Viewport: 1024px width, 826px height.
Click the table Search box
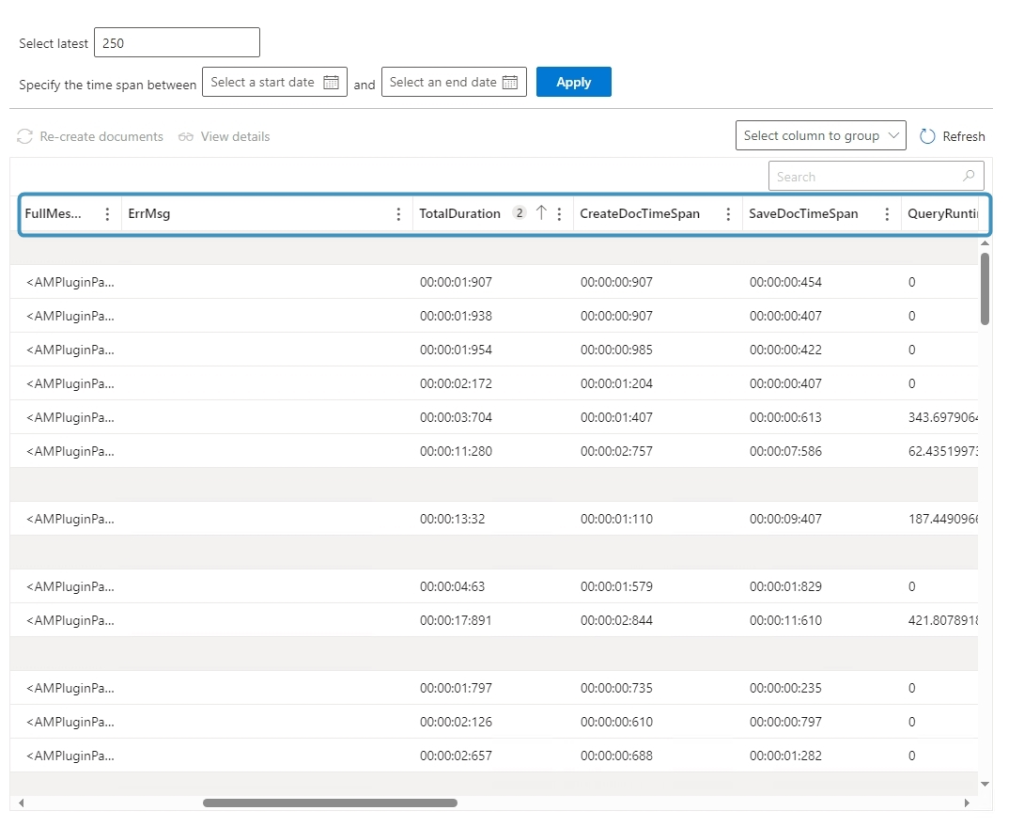[876, 176]
